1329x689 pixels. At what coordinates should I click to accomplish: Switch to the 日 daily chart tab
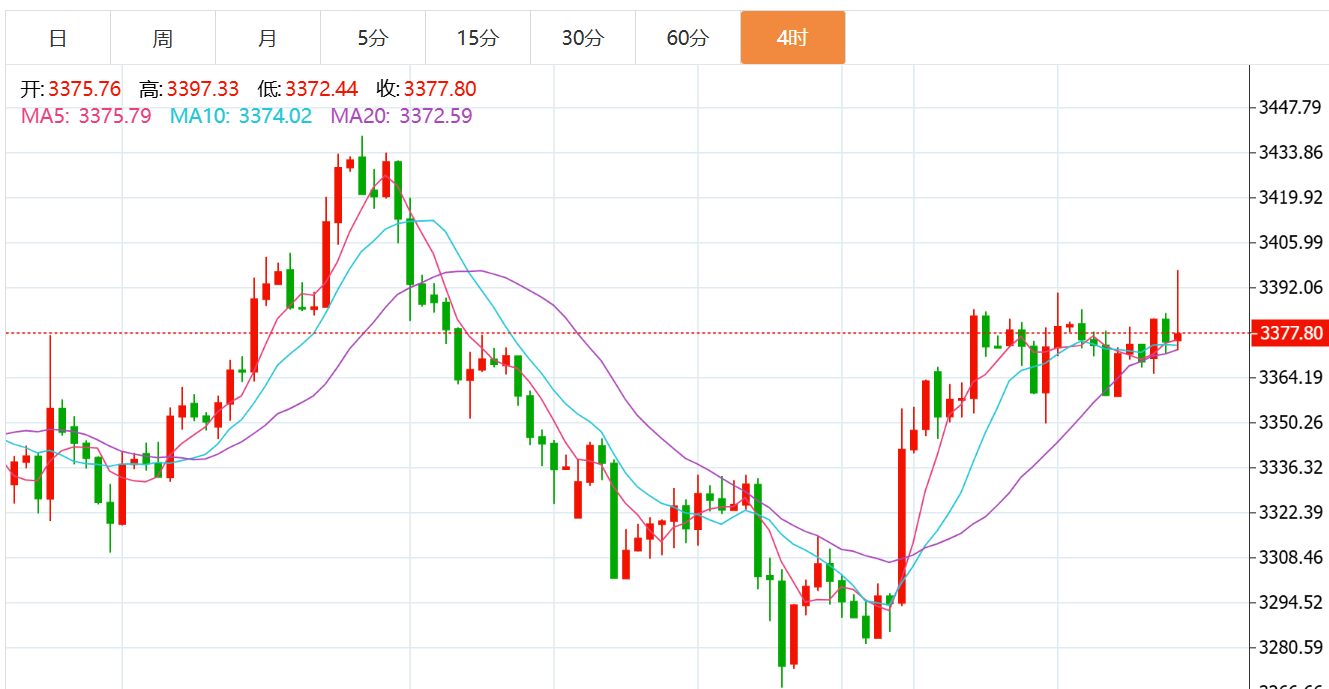pos(58,38)
